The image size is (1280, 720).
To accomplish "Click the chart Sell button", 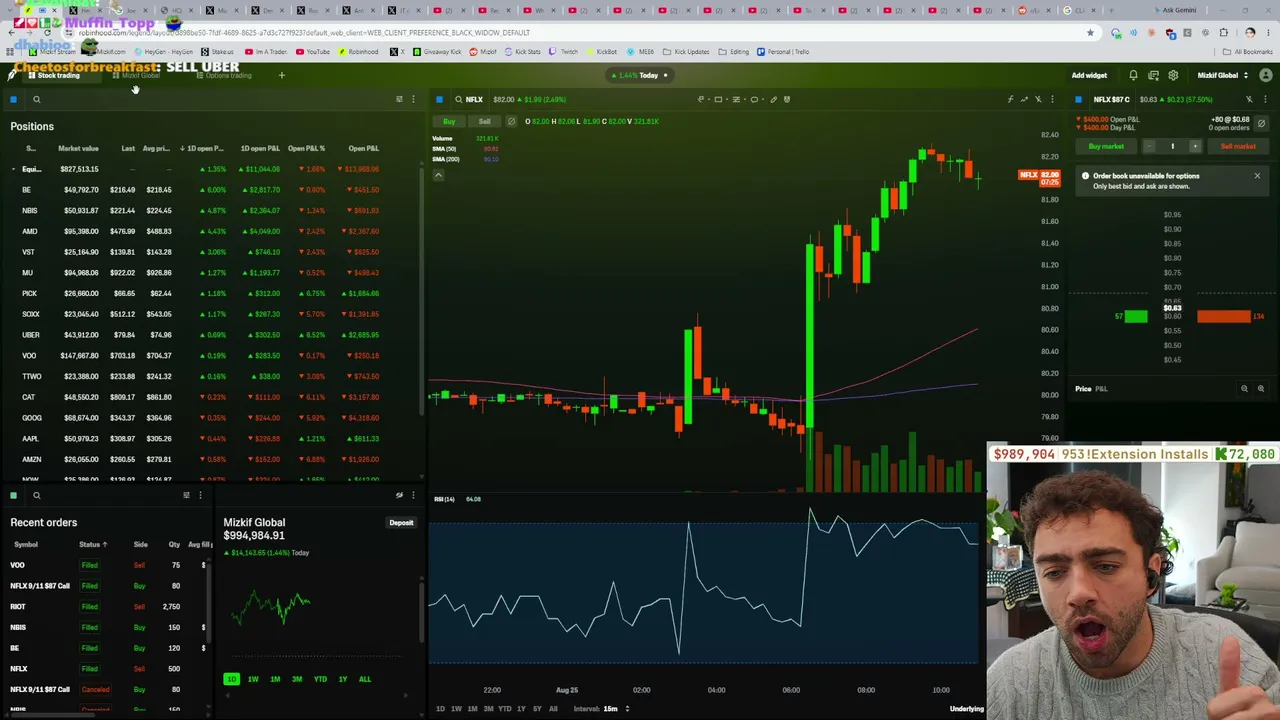I will point(484,121).
